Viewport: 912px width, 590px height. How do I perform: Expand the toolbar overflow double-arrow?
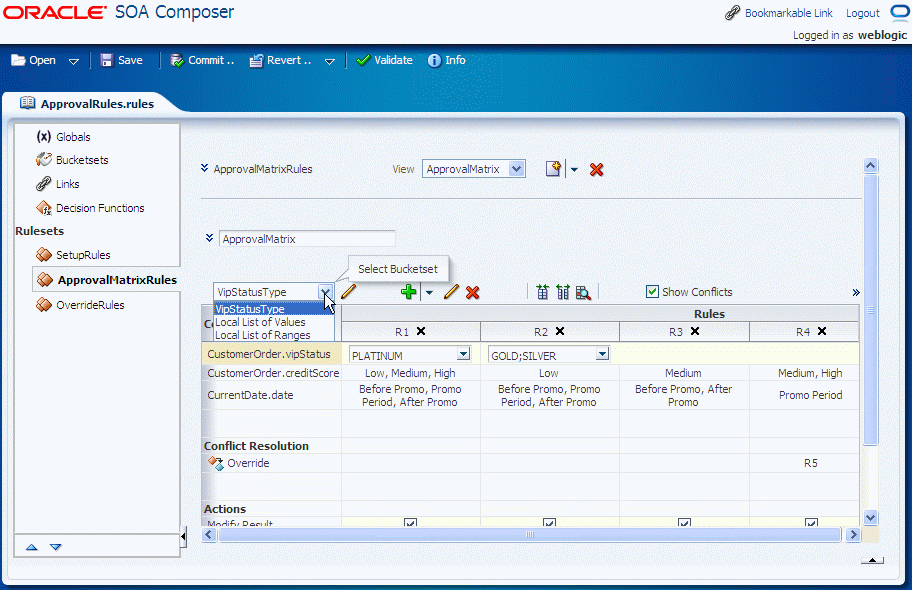[x=856, y=292]
